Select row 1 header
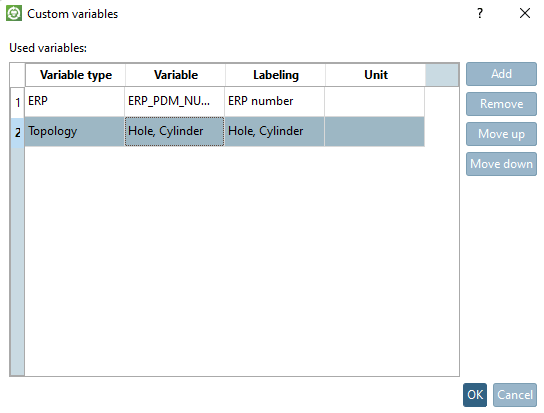The width and height of the screenshot is (544, 413). pos(17,102)
